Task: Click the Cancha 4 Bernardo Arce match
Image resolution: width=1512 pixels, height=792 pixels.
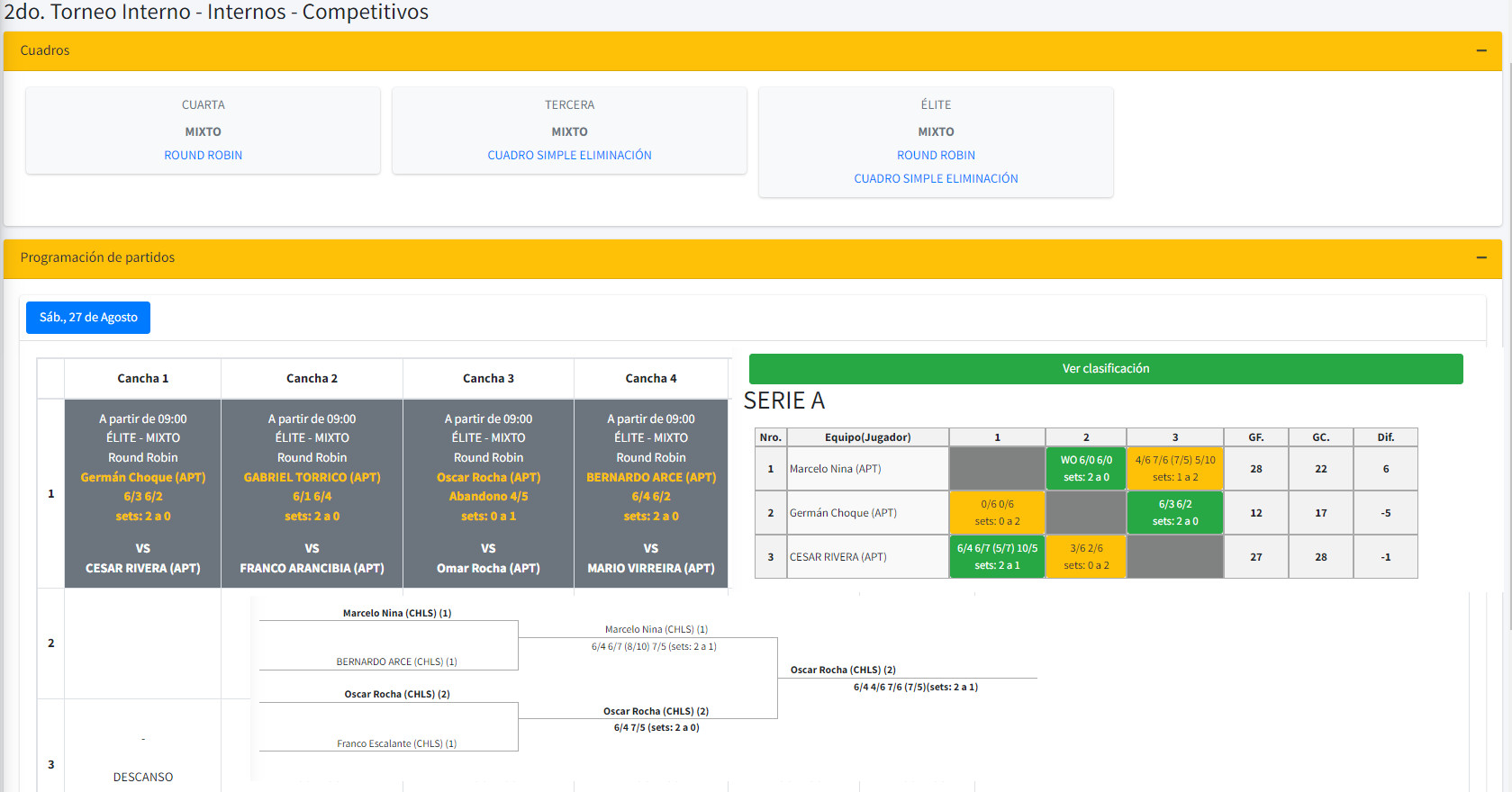Action: tap(650, 493)
